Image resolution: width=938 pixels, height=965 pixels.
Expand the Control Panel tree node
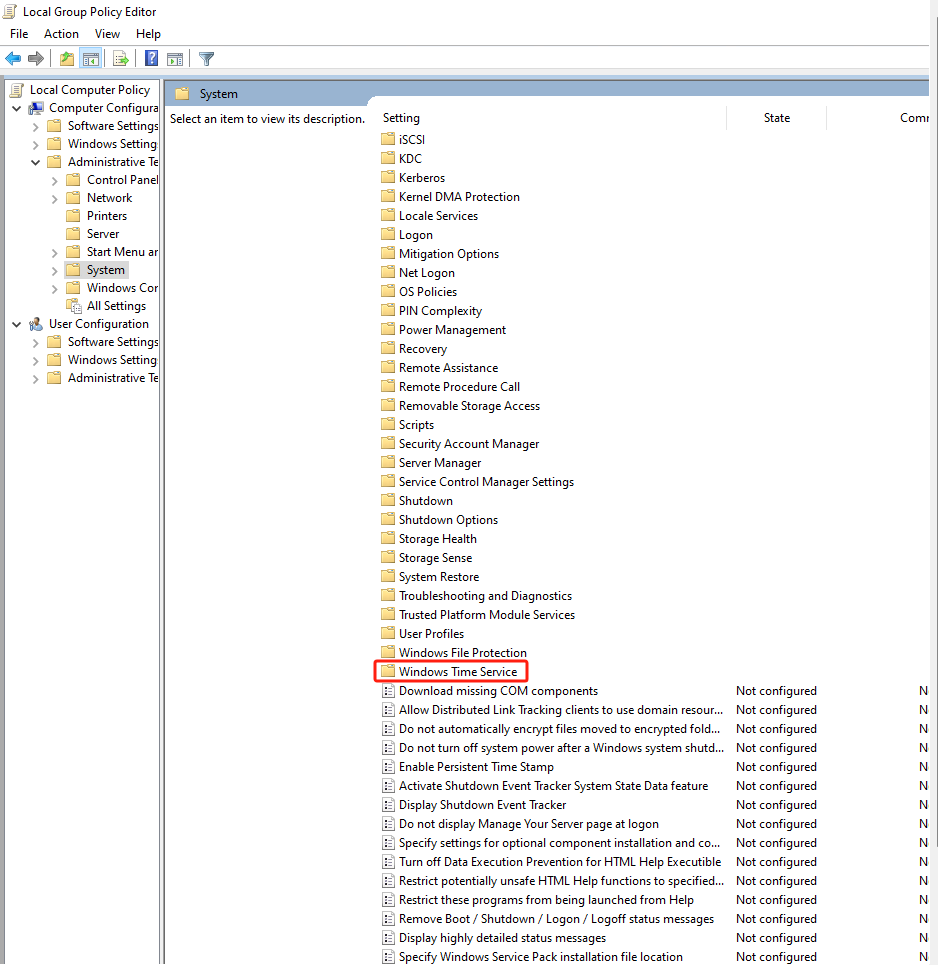(x=55, y=180)
